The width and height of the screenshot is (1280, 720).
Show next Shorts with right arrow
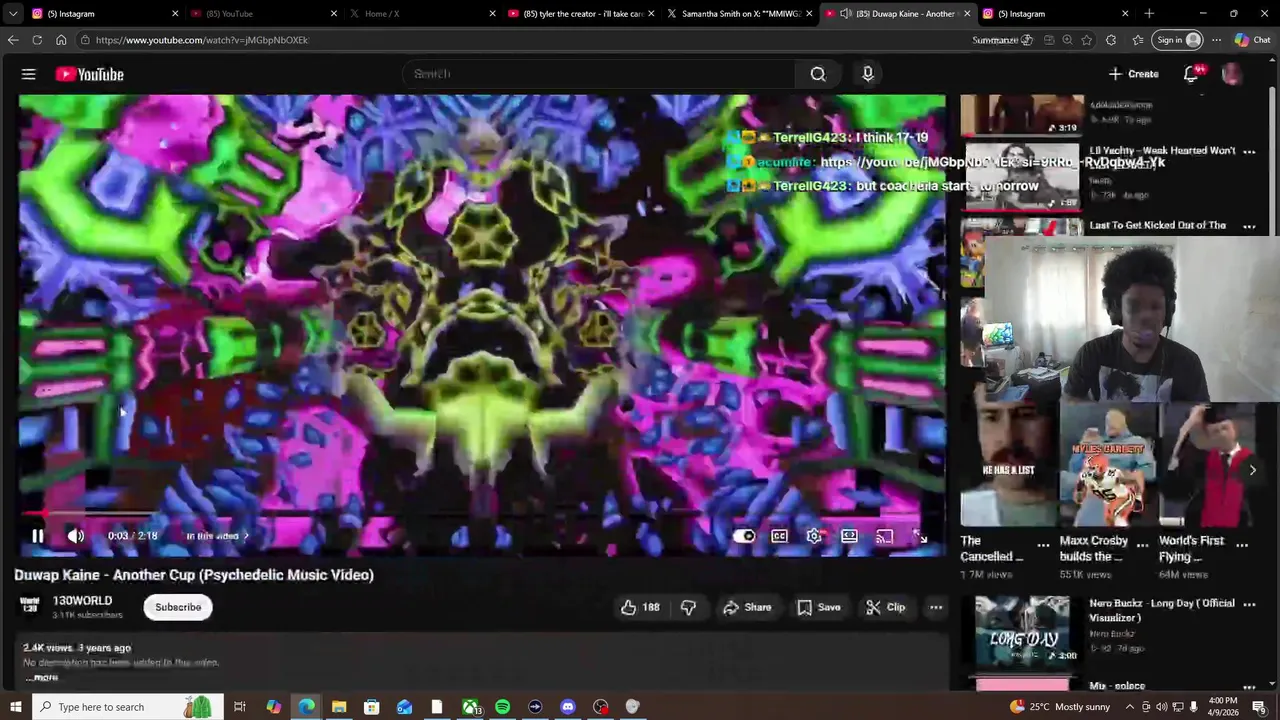(x=1252, y=470)
